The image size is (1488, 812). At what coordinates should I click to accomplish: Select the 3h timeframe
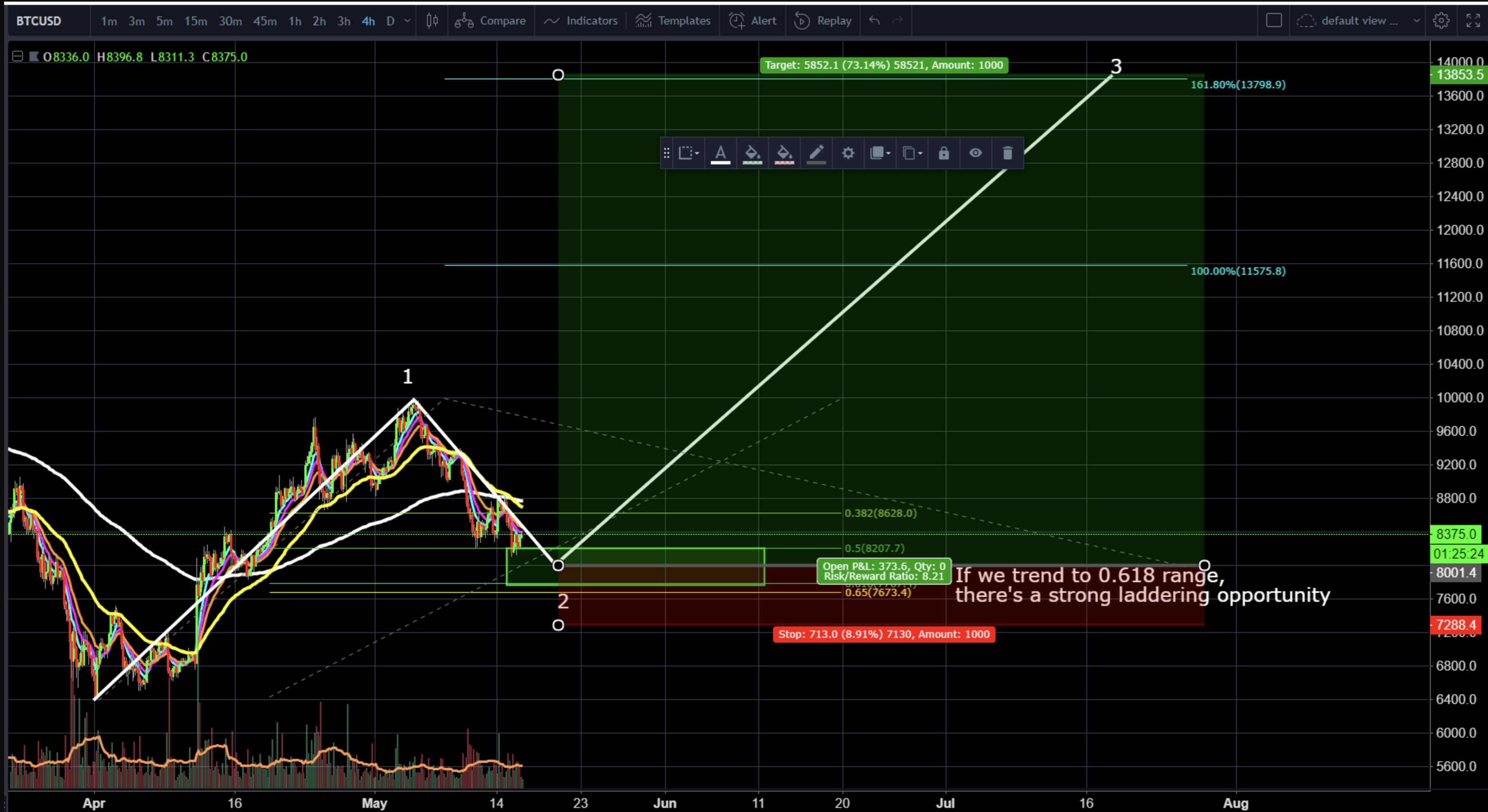coord(344,21)
